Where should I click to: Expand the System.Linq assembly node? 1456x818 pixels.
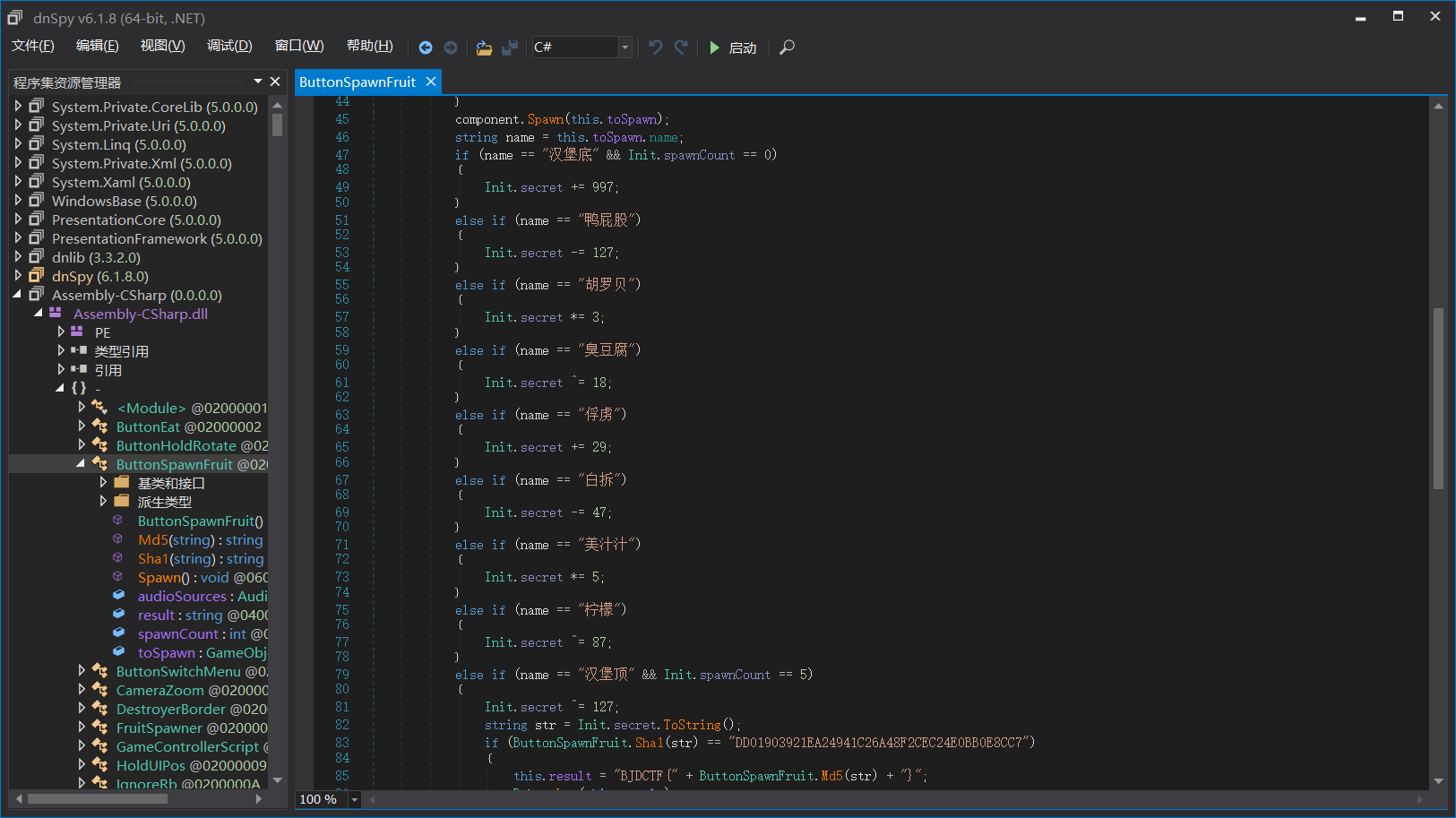18,144
